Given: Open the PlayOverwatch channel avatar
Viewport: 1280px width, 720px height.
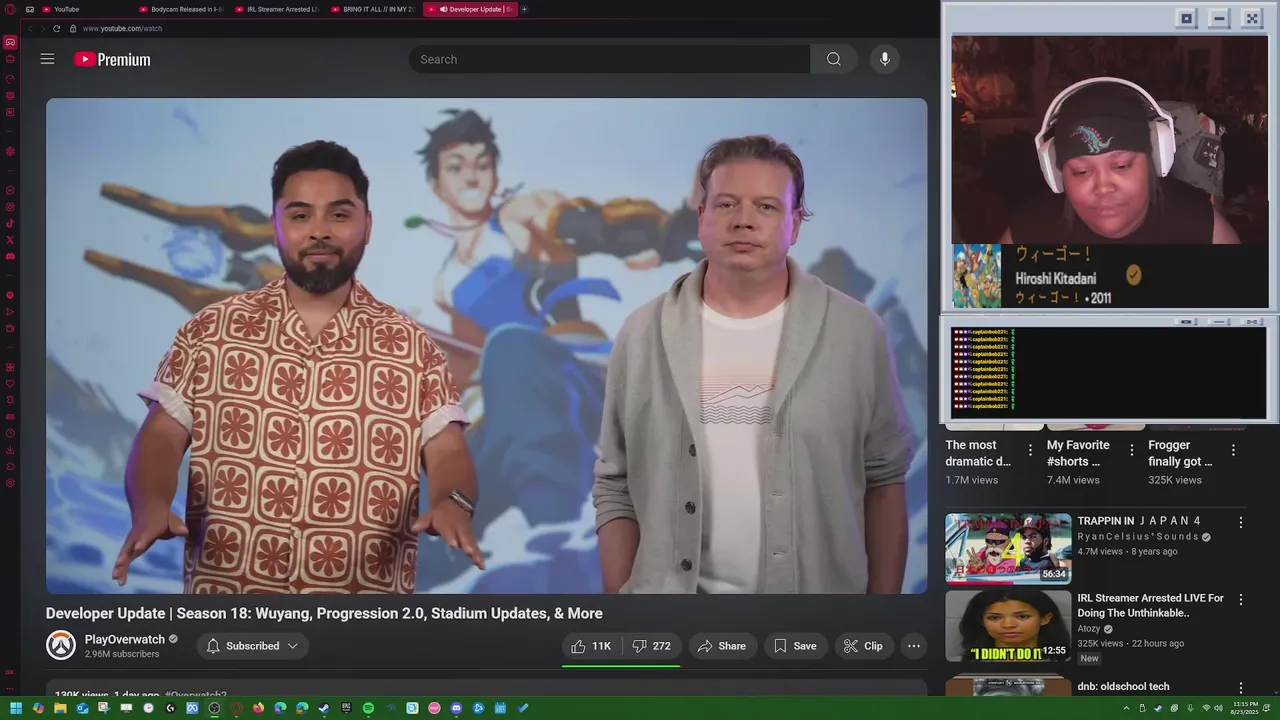Looking at the screenshot, I should [61, 645].
